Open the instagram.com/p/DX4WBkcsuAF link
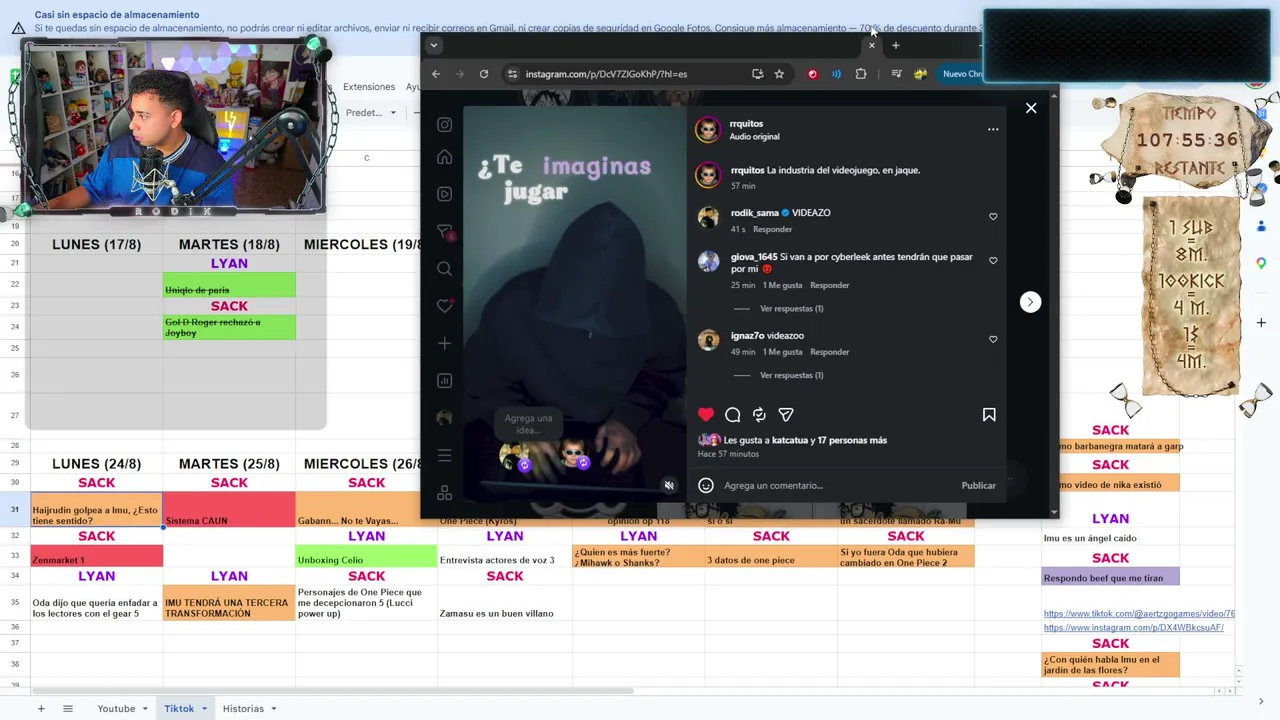The width and height of the screenshot is (1280, 720). pyautogui.click(x=1133, y=628)
